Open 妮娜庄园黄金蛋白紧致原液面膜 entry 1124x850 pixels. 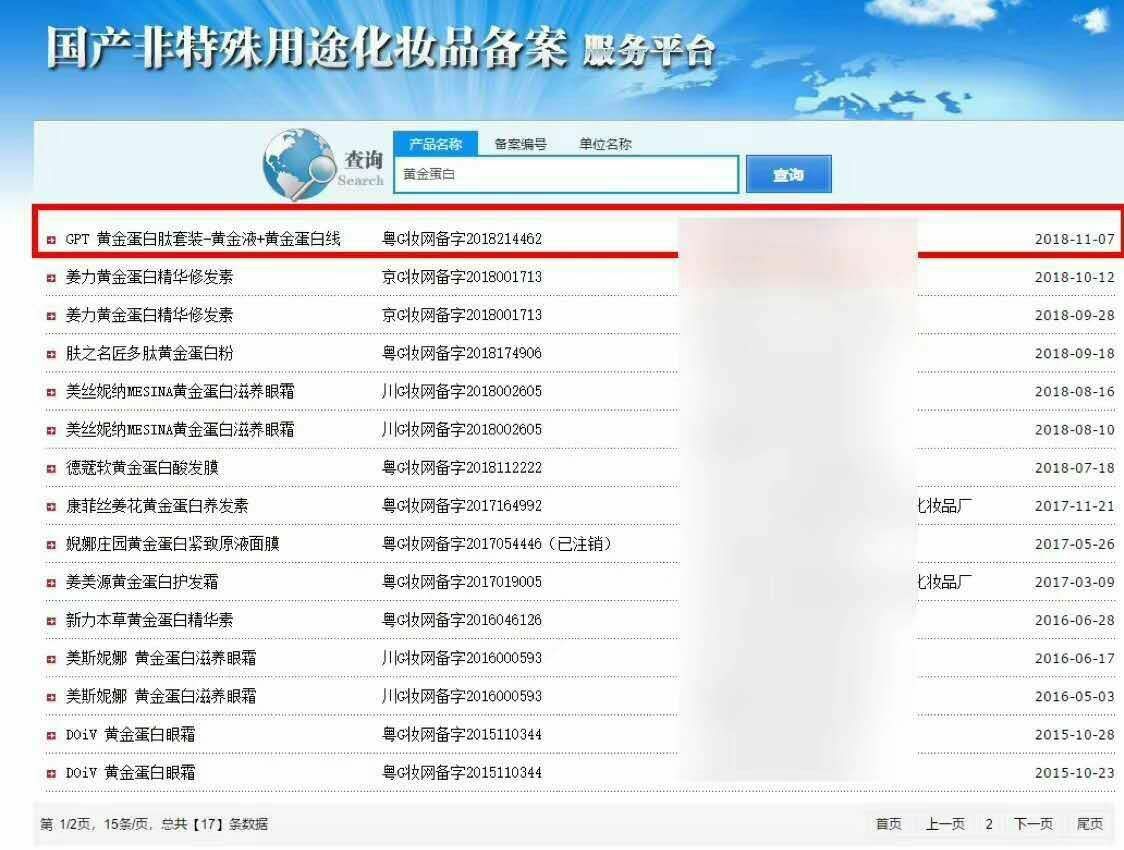(x=172, y=544)
